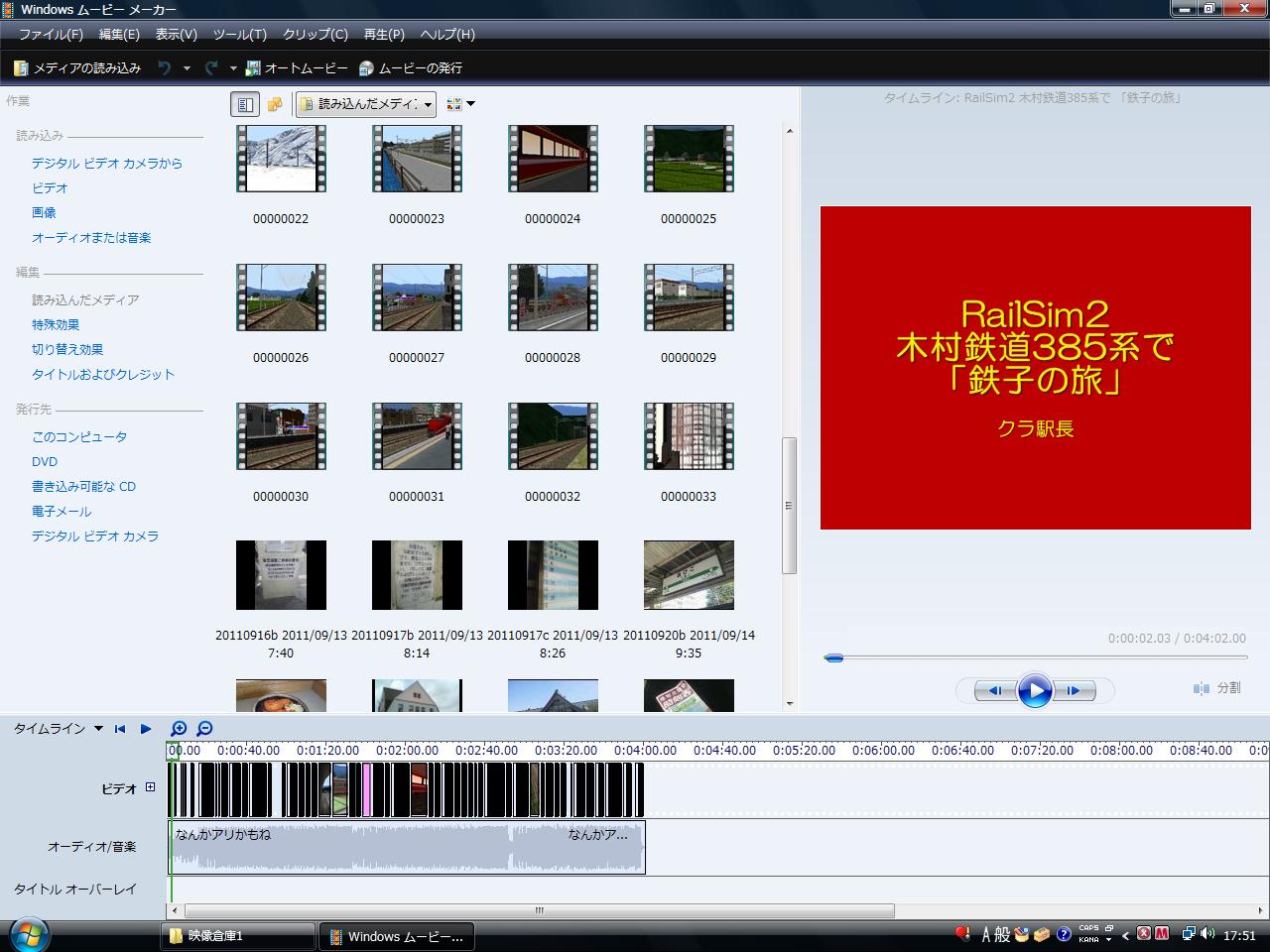Open the 読み込んだメディア collection combo box

pos(366,103)
